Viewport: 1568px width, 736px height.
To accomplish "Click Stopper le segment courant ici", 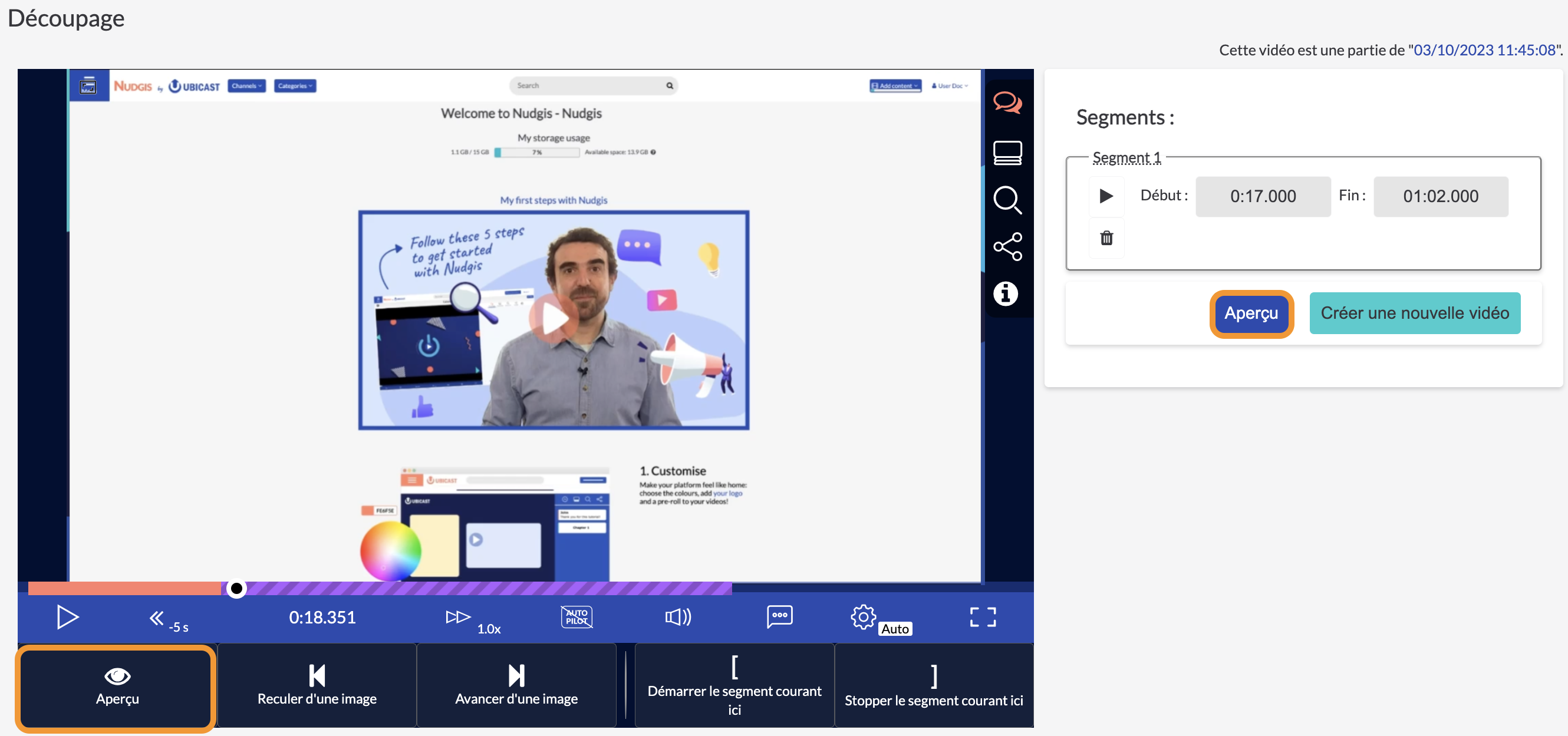I will click(x=934, y=685).
